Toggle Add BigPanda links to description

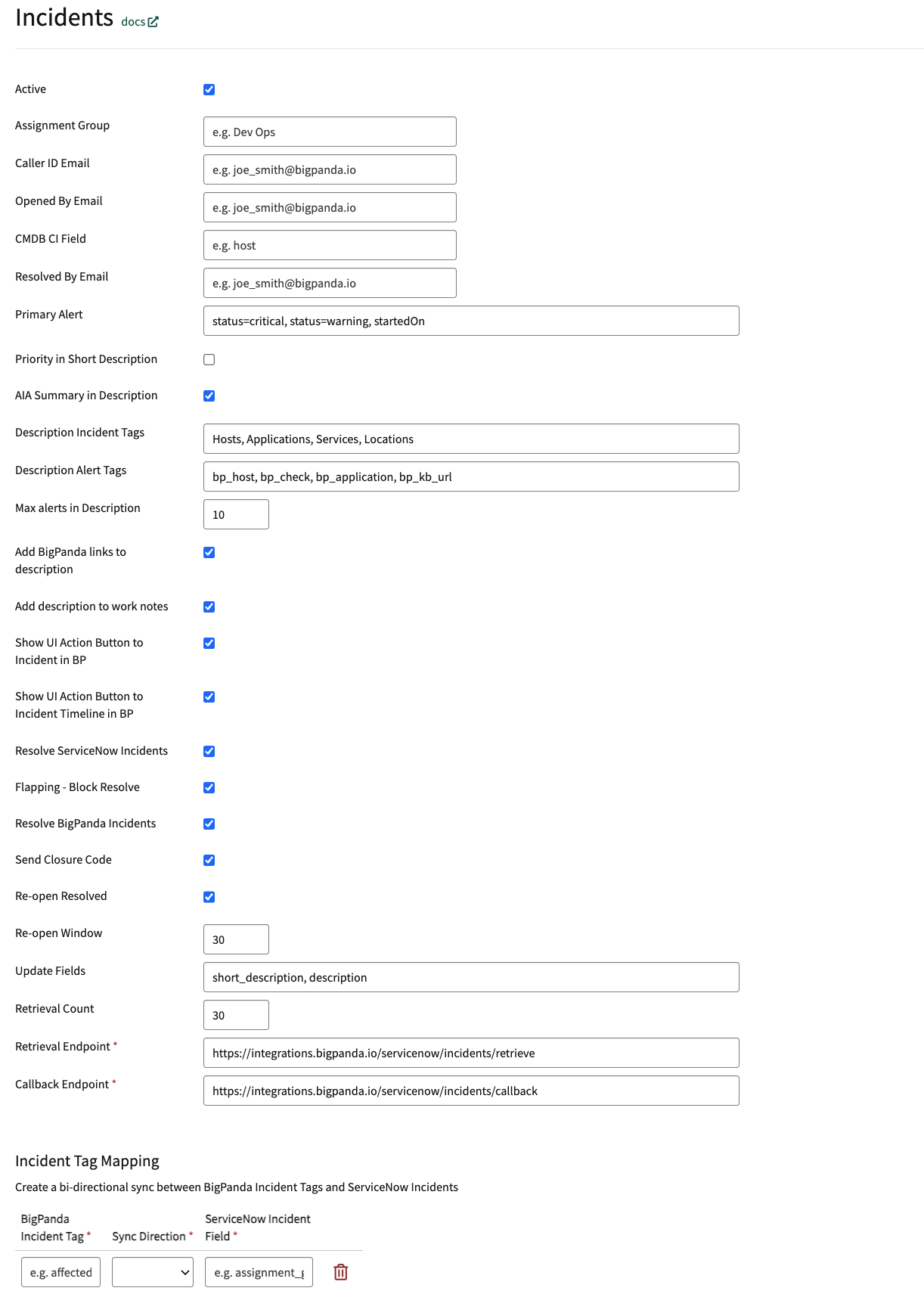pyautogui.click(x=209, y=552)
